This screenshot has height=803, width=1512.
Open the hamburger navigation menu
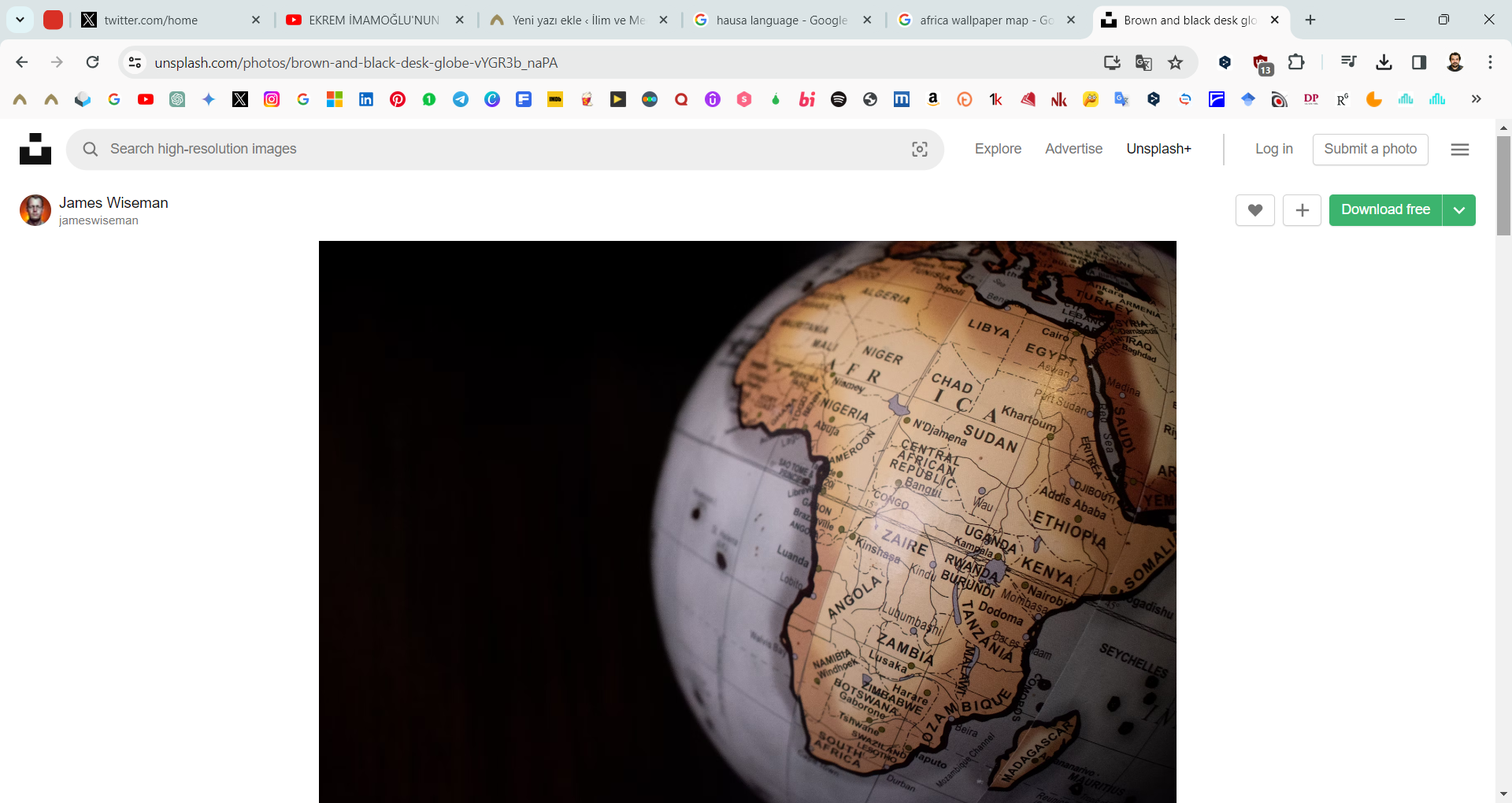(1459, 150)
